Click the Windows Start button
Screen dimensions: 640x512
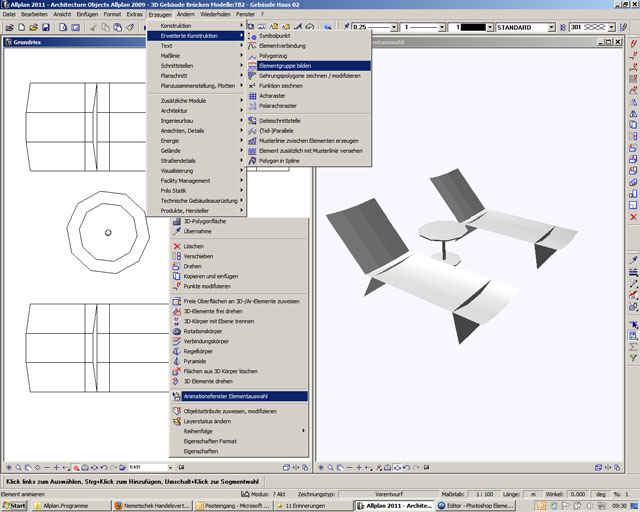14,506
